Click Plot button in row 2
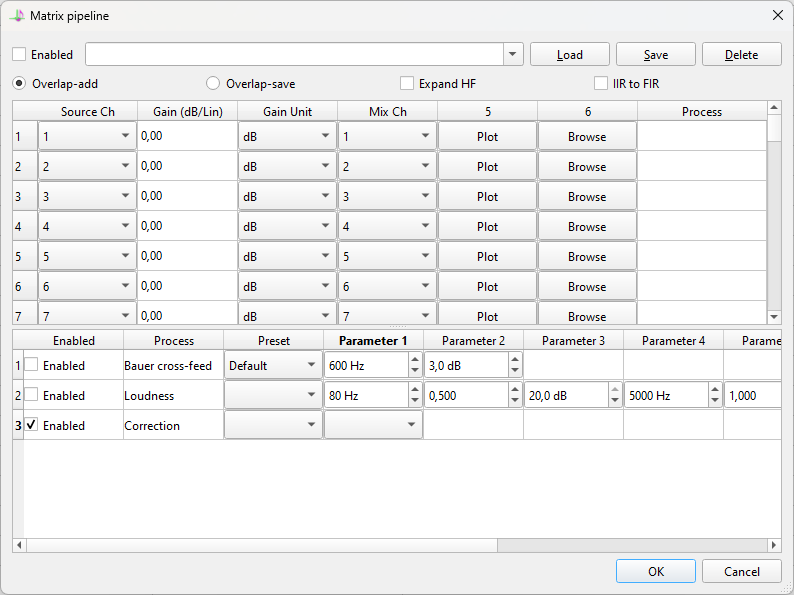794x595 pixels. tap(487, 166)
